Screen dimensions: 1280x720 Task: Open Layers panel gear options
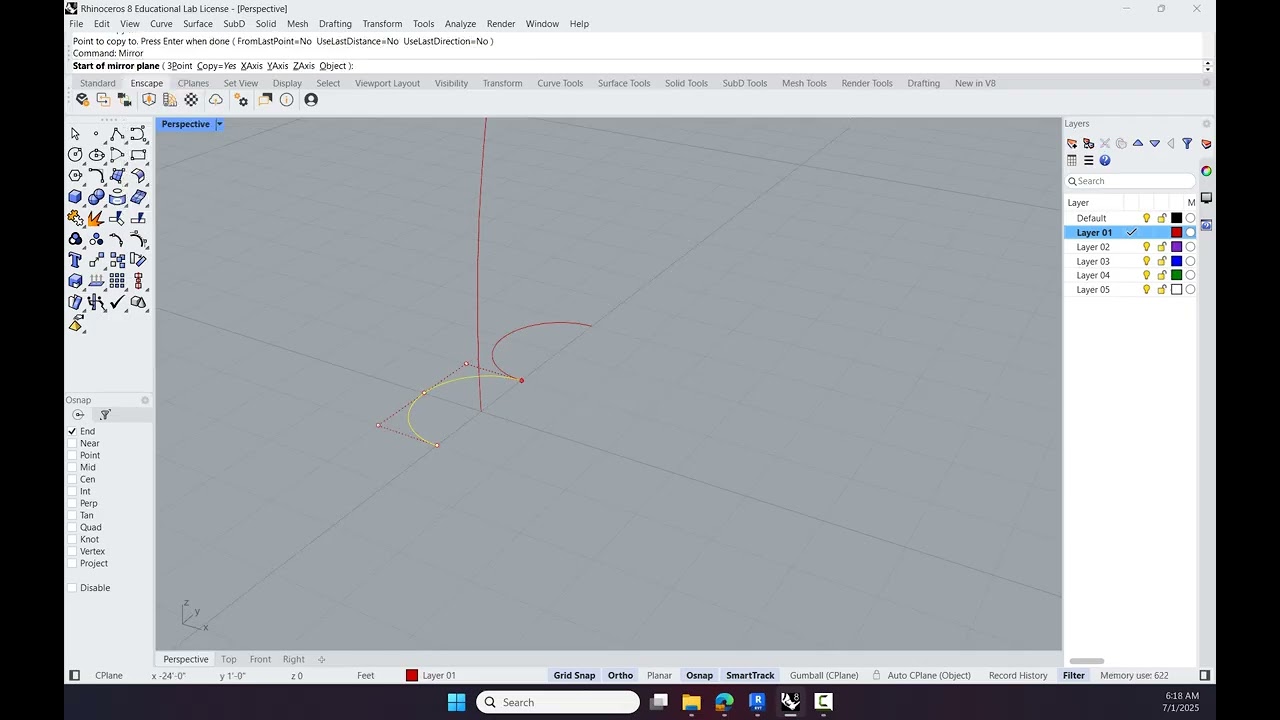[1206, 124]
